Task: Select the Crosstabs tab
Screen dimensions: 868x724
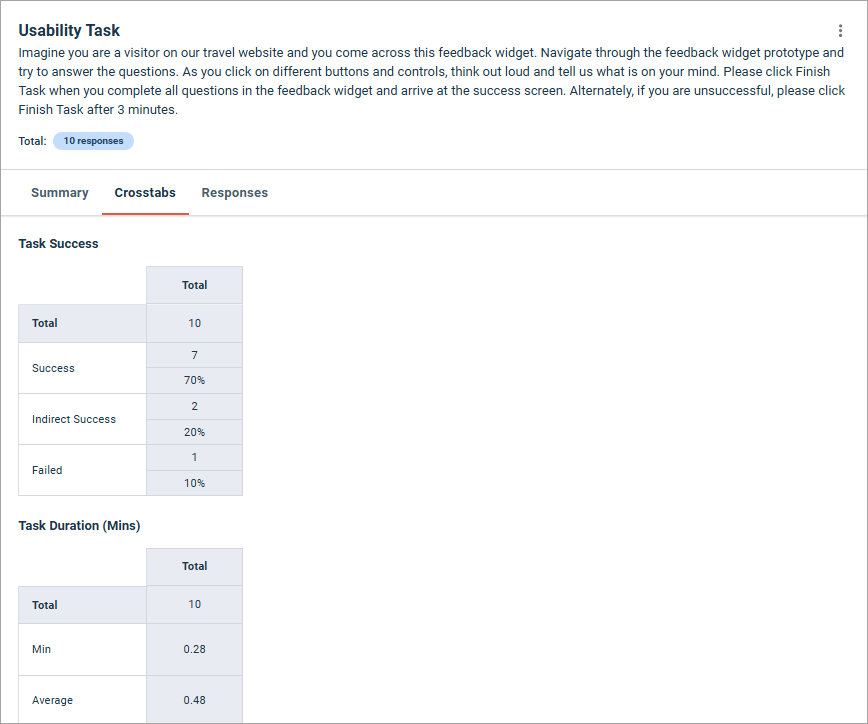Action: pos(145,193)
